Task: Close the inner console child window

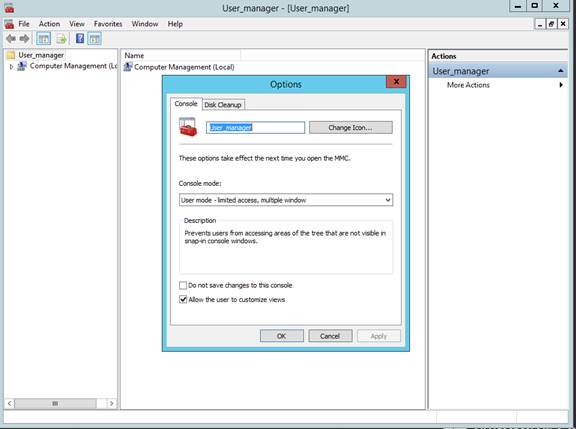Action: 563,24
